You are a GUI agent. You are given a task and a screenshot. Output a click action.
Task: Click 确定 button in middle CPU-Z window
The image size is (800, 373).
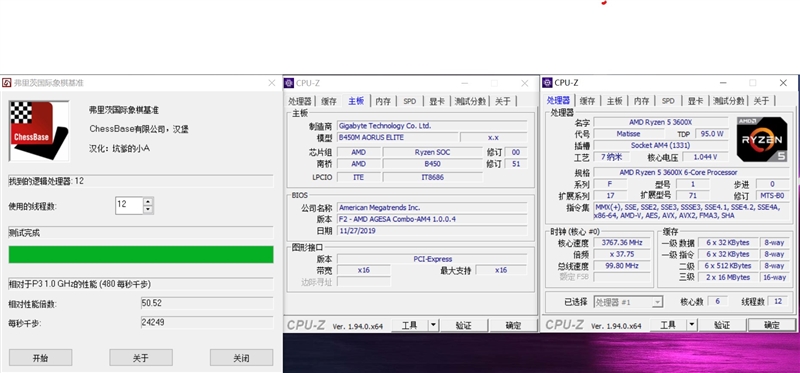coord(513,325)
